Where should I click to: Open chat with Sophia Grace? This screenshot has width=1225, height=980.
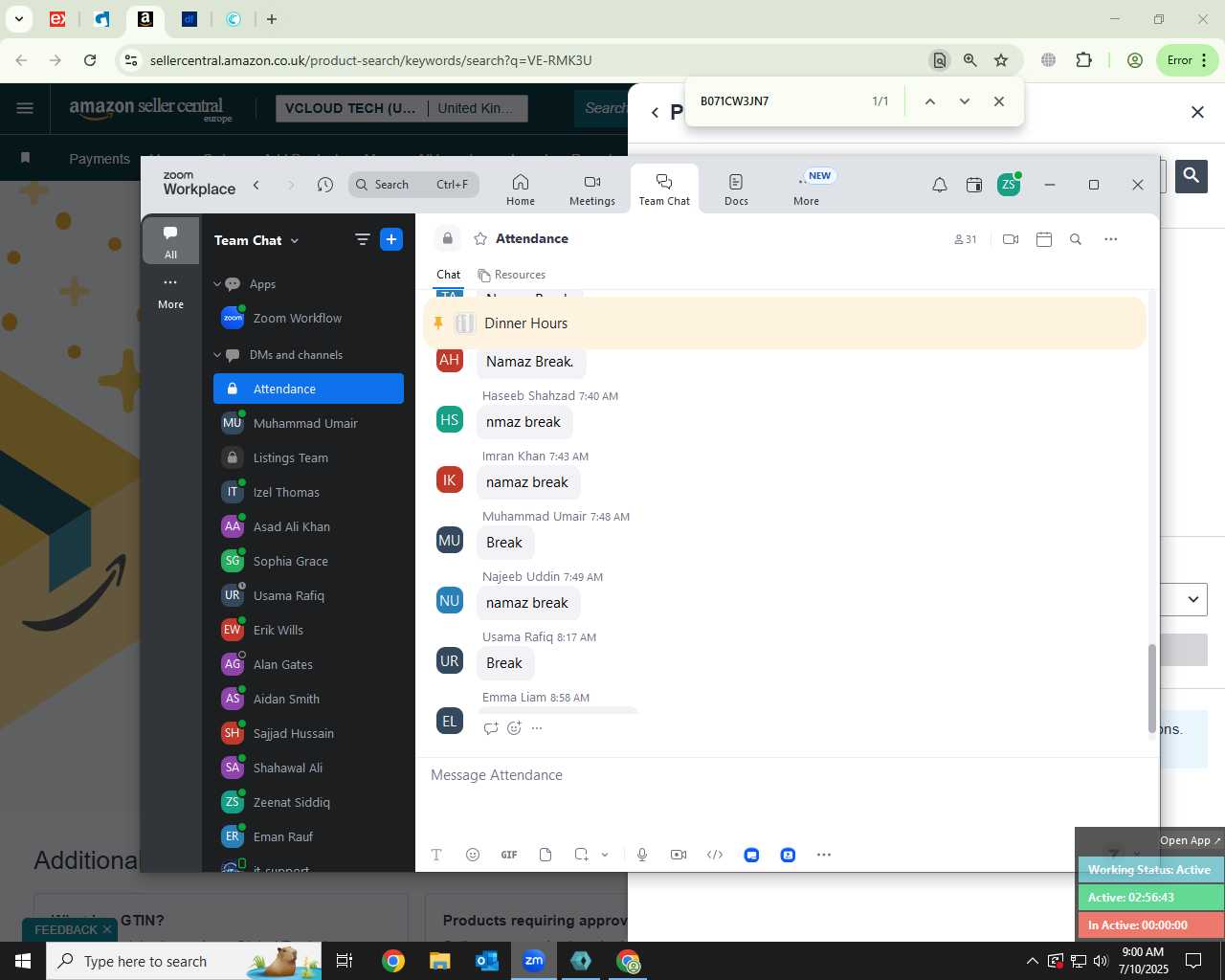[308, 561]
